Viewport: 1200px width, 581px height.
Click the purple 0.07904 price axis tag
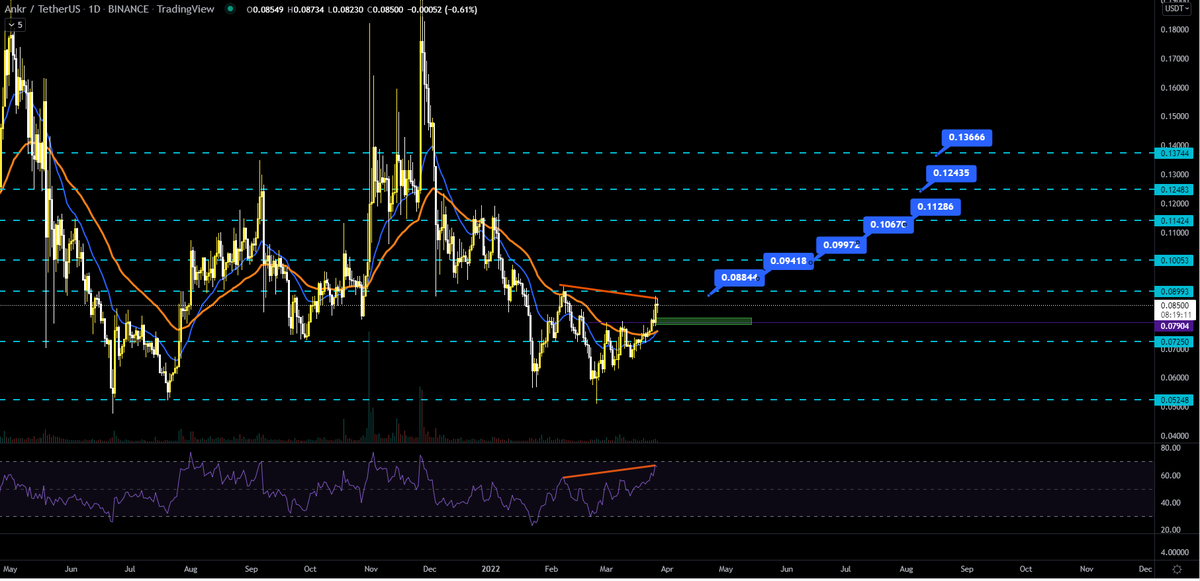(x=1173, y=326)
